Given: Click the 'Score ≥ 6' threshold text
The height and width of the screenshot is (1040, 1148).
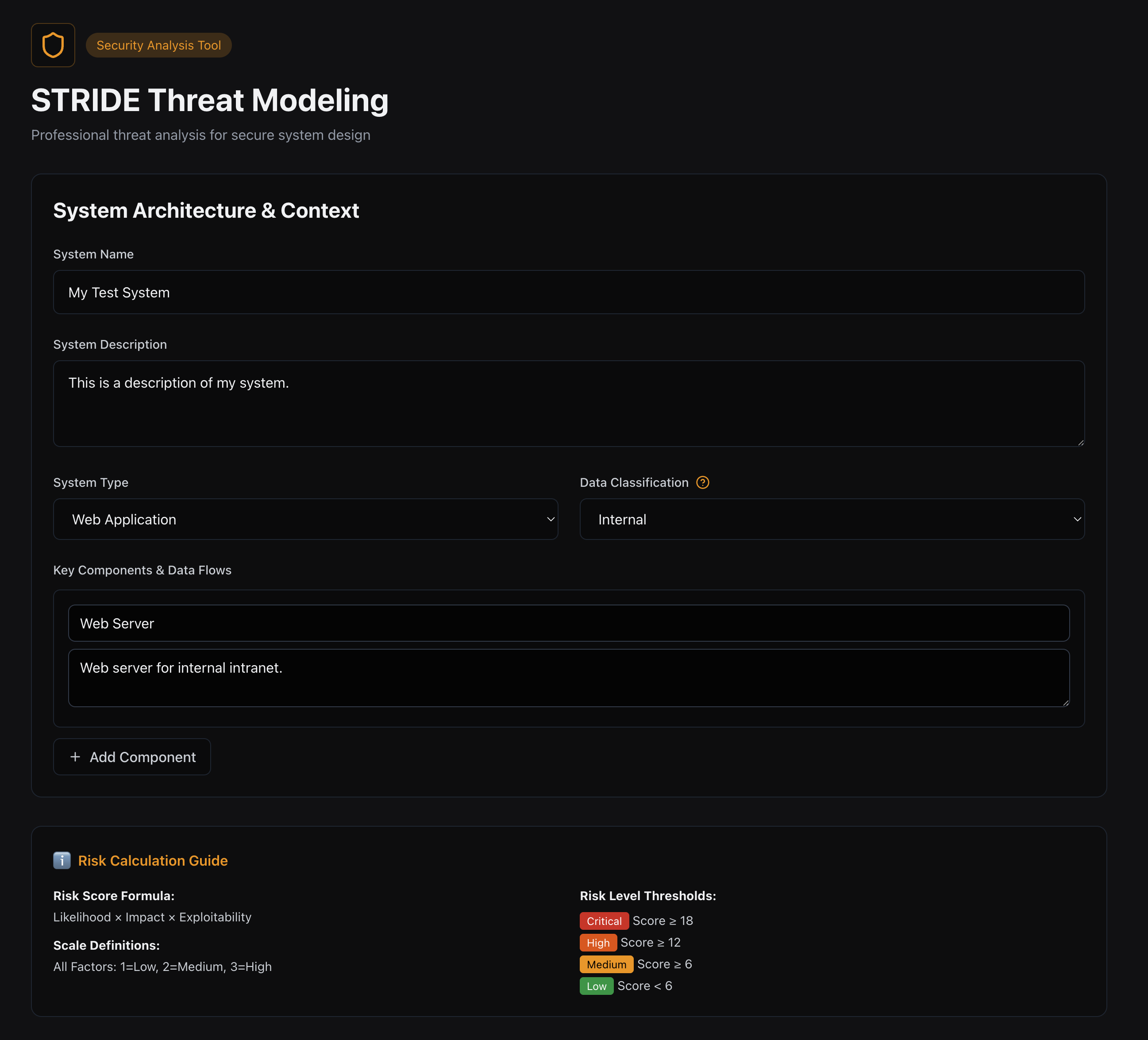Looking at the screenshot, I should pos(665,964).
